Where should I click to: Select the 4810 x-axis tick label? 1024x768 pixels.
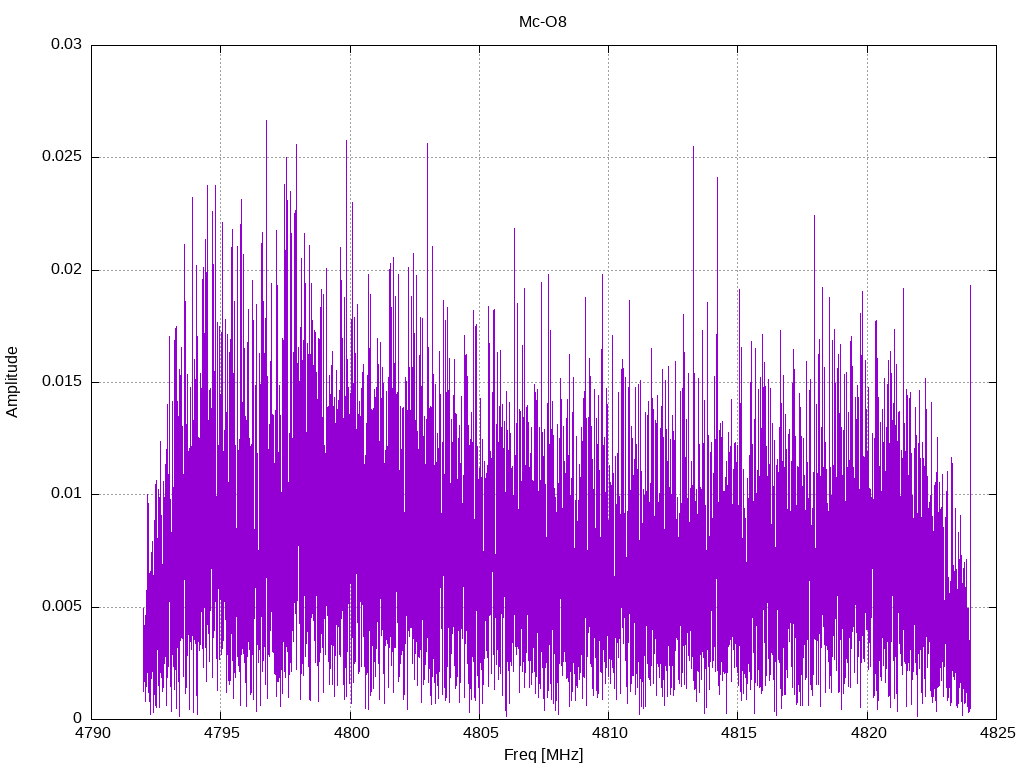pos(609,733)
